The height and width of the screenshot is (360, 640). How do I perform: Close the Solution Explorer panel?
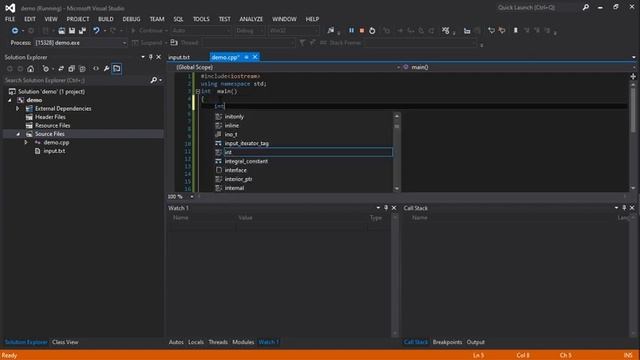[159, 57]
